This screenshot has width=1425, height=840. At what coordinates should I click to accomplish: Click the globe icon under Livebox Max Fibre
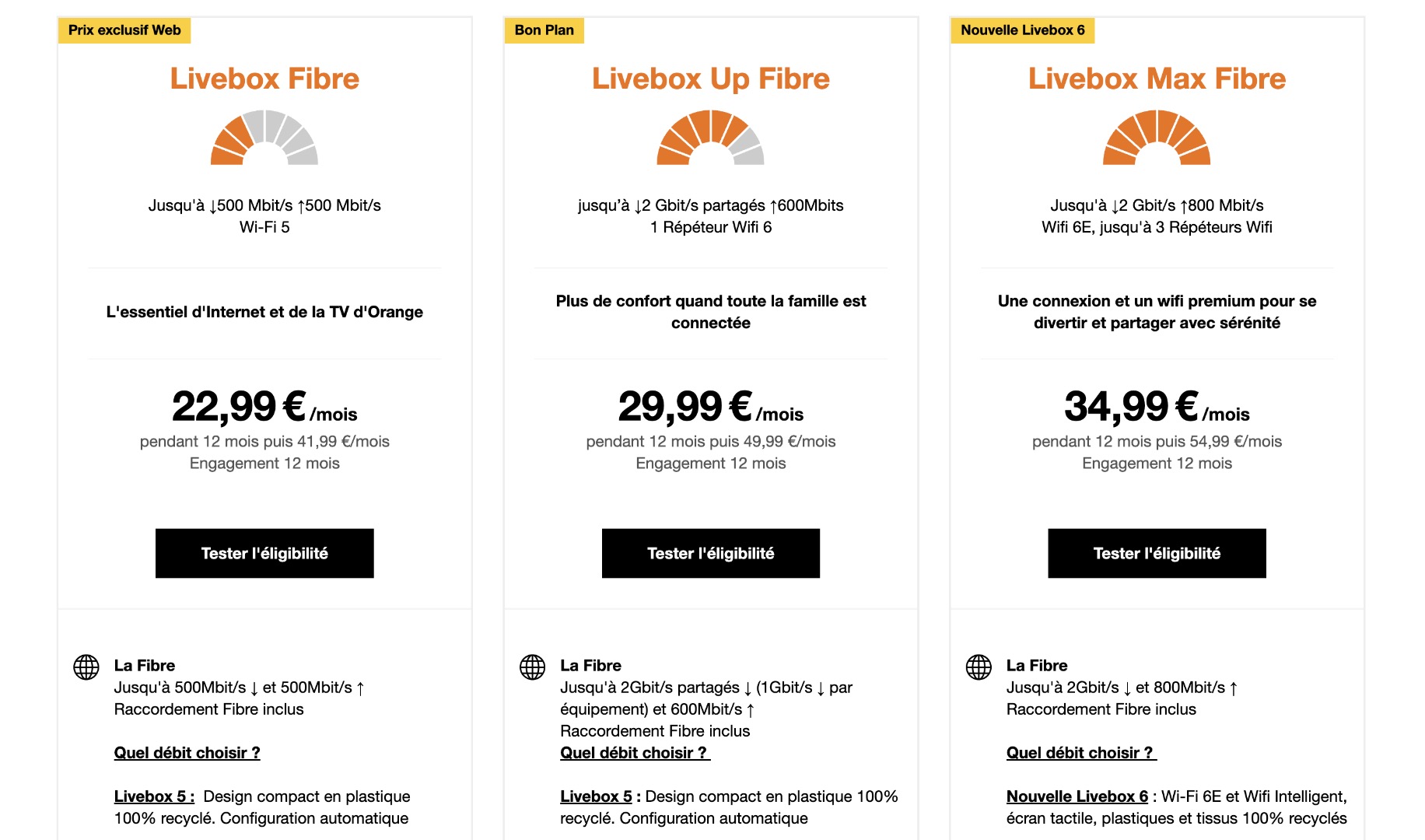(x=979, y=667)
